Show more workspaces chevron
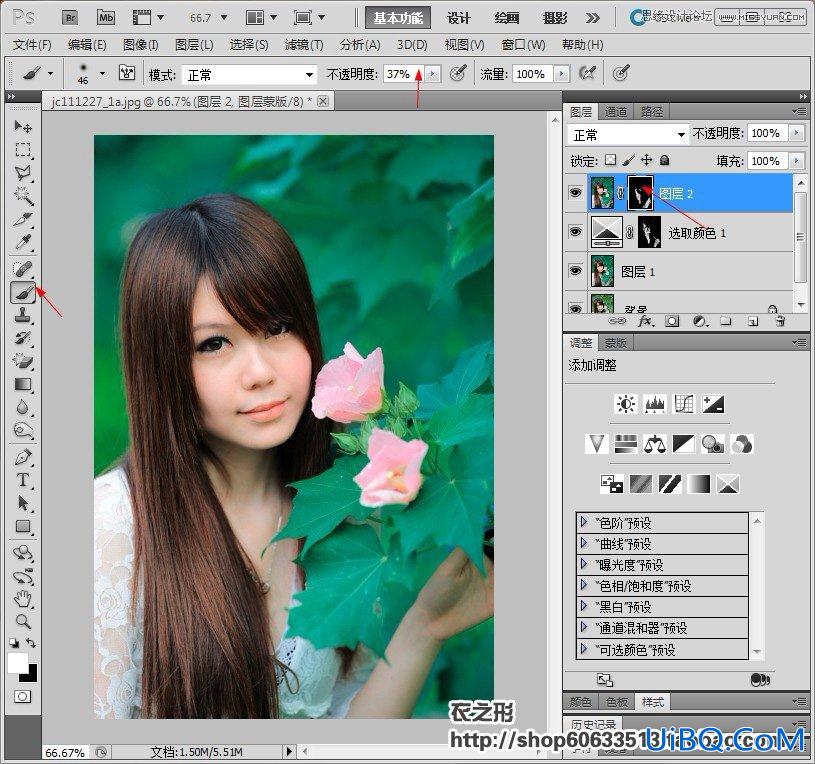The image size is (815, 764). (593, 18)
